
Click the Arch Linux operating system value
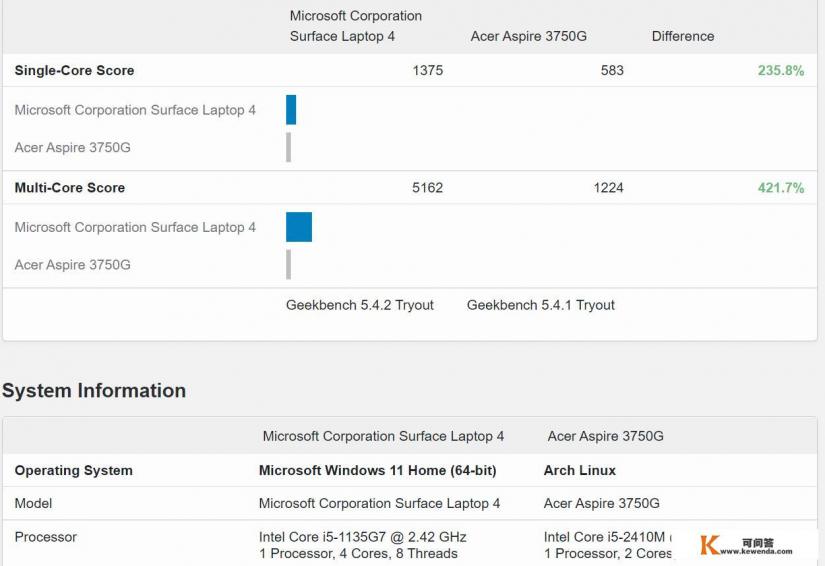pyautogui.click(x=580, y=471)
